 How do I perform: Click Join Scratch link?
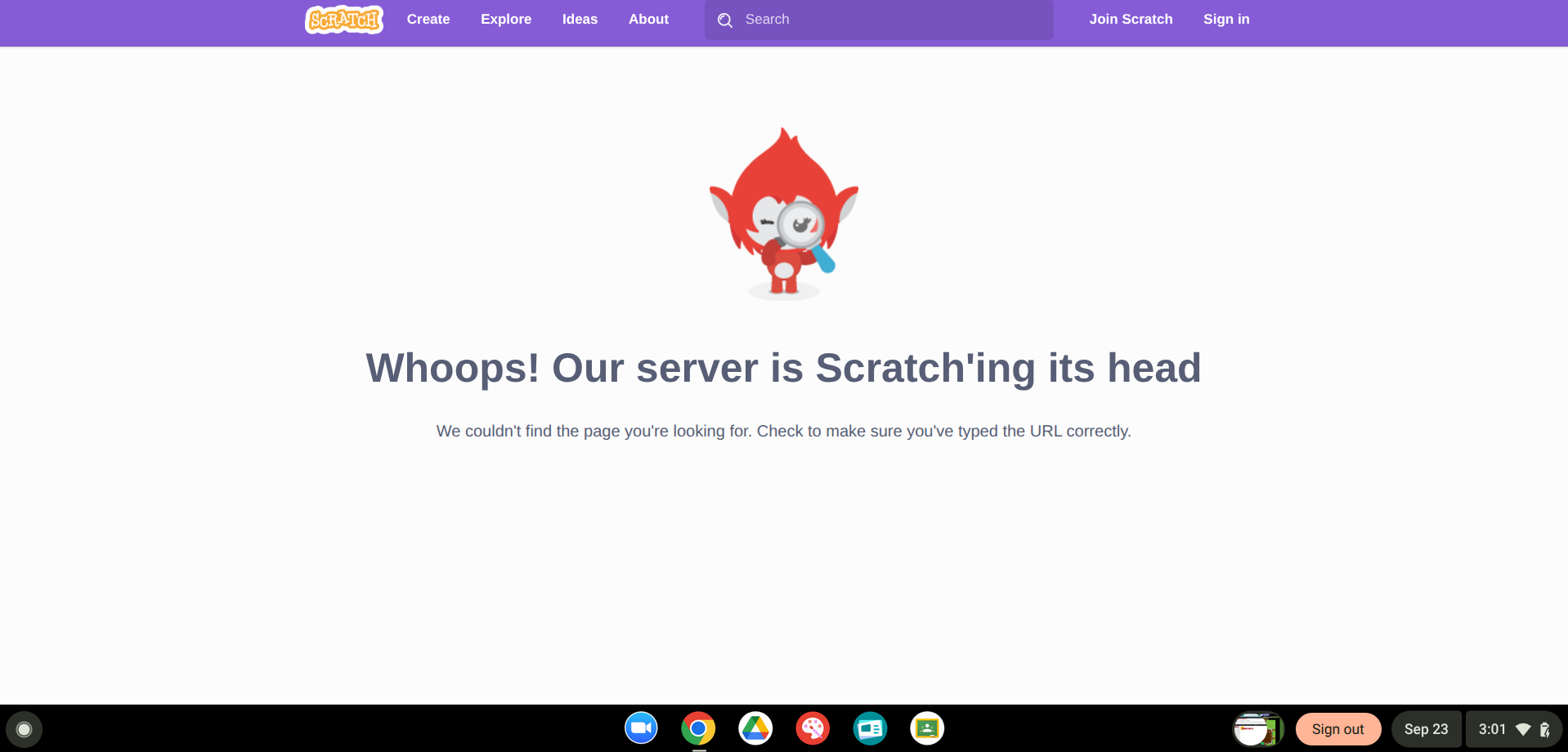tap(1131, 20)
